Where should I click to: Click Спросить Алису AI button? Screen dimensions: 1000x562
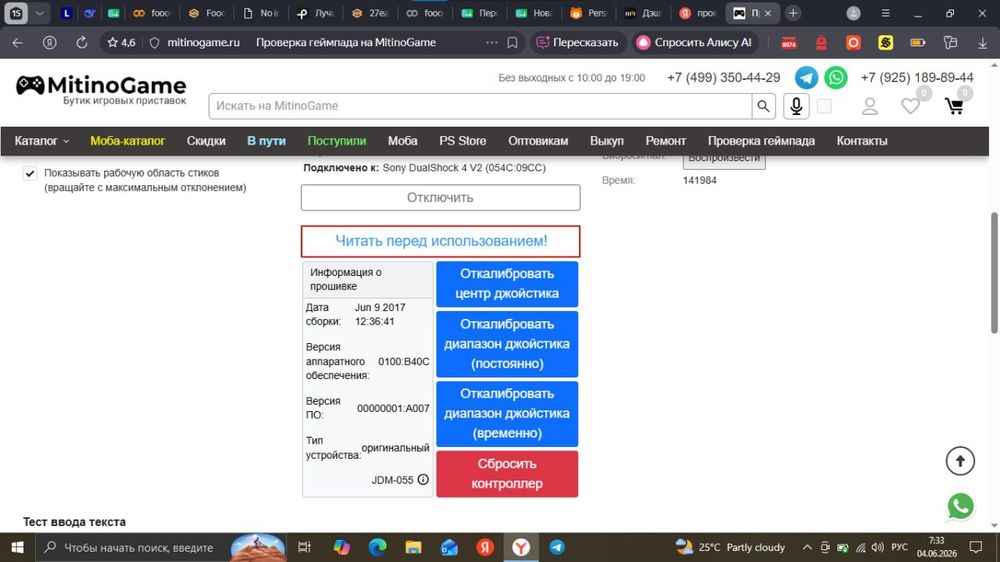tap(695, 43)
